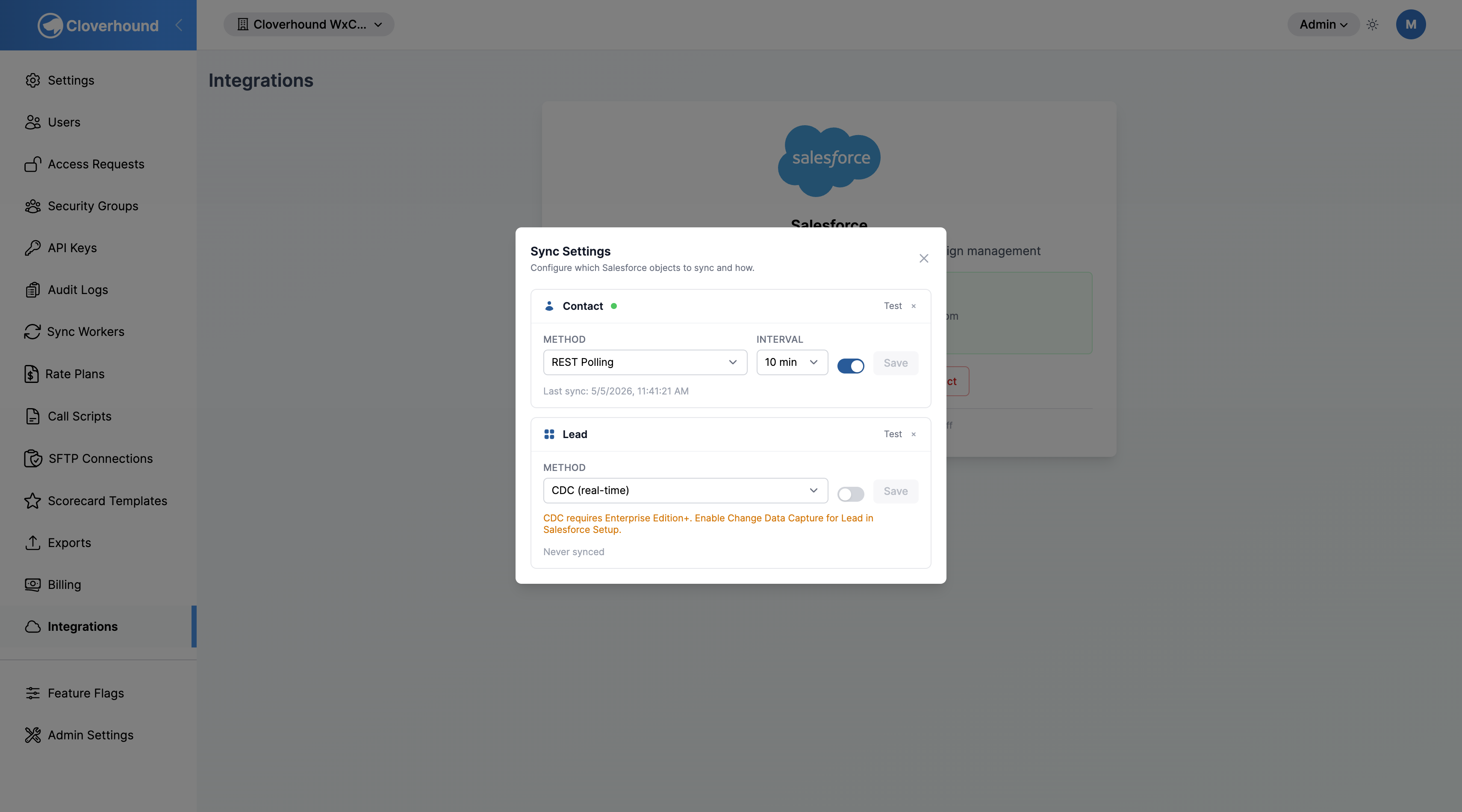Click the Billing cash icon
The height and width of the screenshot is (812, 1462).
[33, 585]
